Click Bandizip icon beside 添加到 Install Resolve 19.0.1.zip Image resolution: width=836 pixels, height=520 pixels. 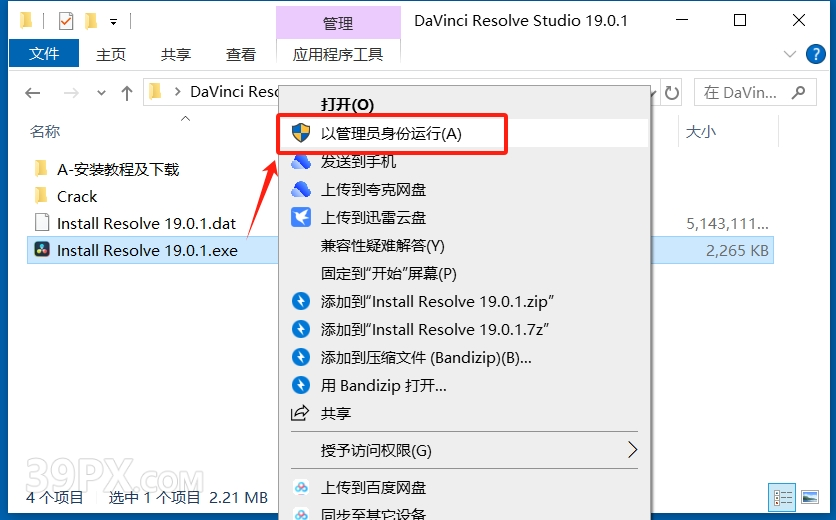[x=301, y=301]
